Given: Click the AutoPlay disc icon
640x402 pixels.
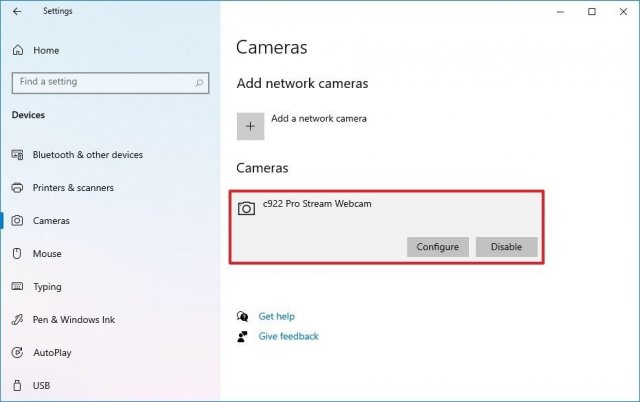Looking at the screenshot, I should click(x=17, y=352).
